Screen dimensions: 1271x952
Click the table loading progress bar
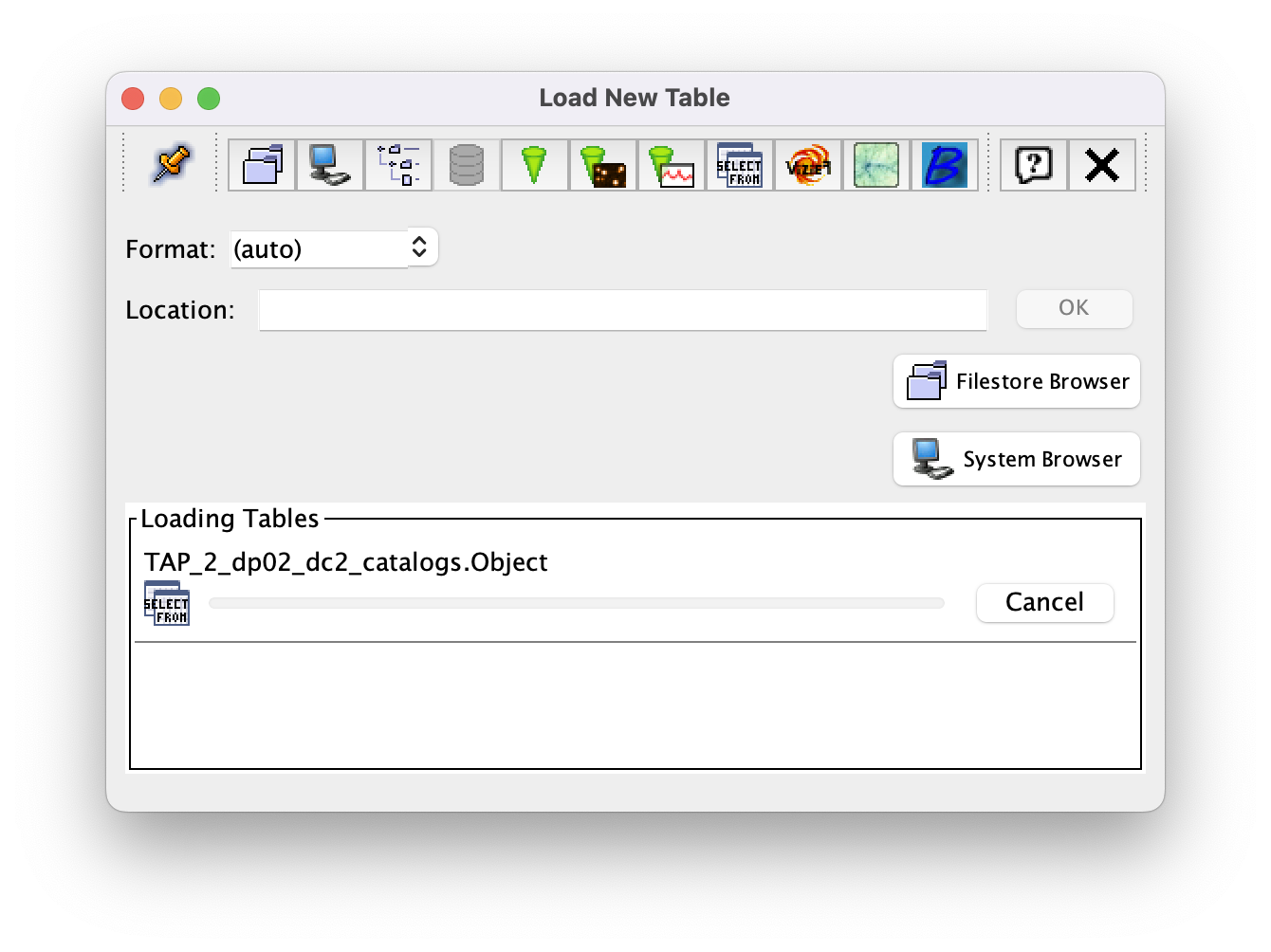[574, 603]
